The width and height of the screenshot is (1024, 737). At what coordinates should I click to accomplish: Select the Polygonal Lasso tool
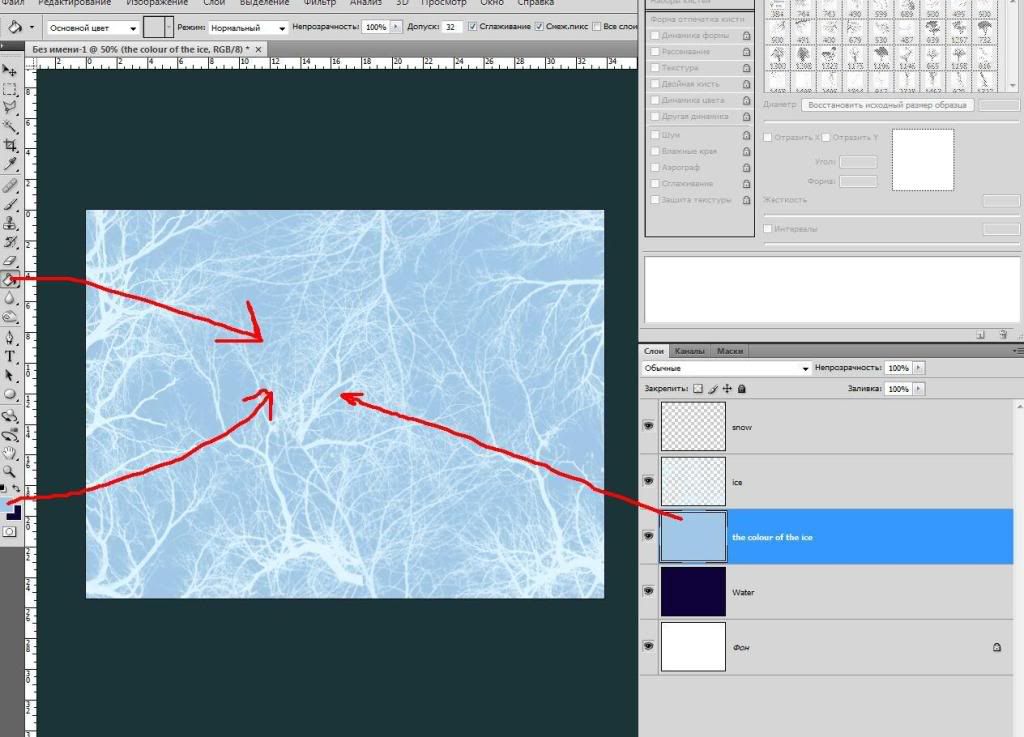(x=10, y=108)
